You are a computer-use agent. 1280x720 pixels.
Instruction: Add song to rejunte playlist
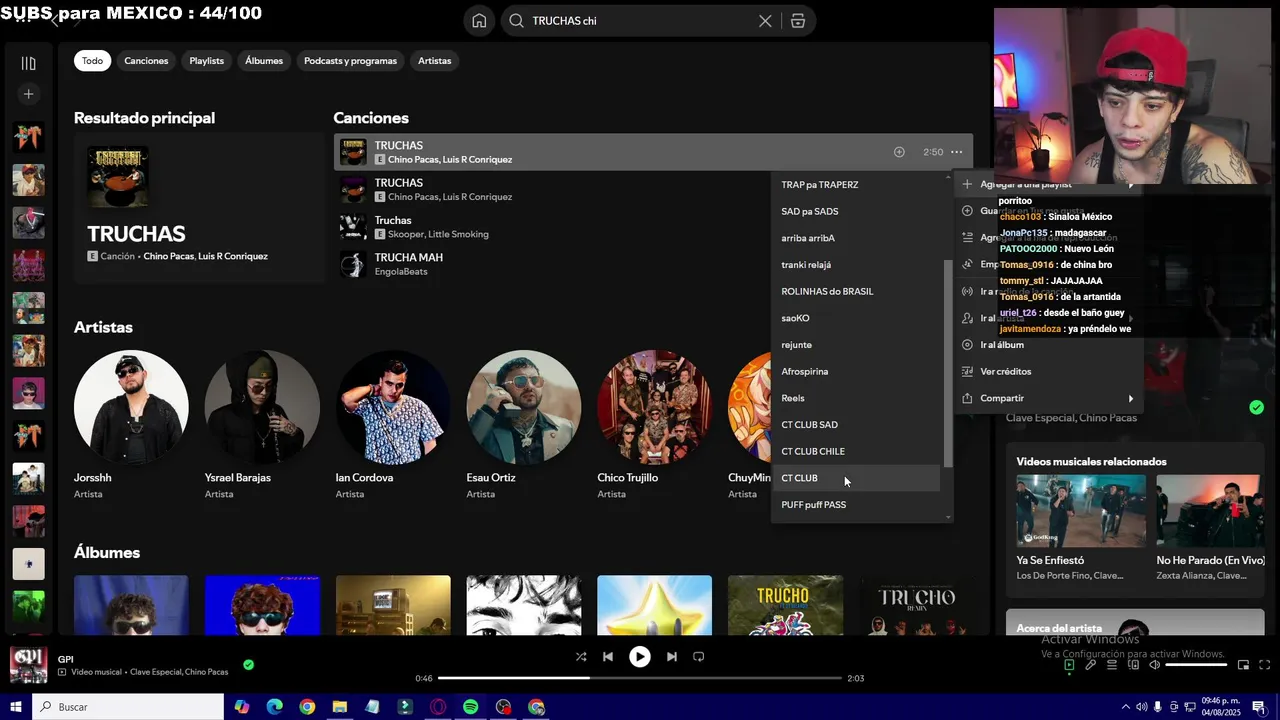857,345
